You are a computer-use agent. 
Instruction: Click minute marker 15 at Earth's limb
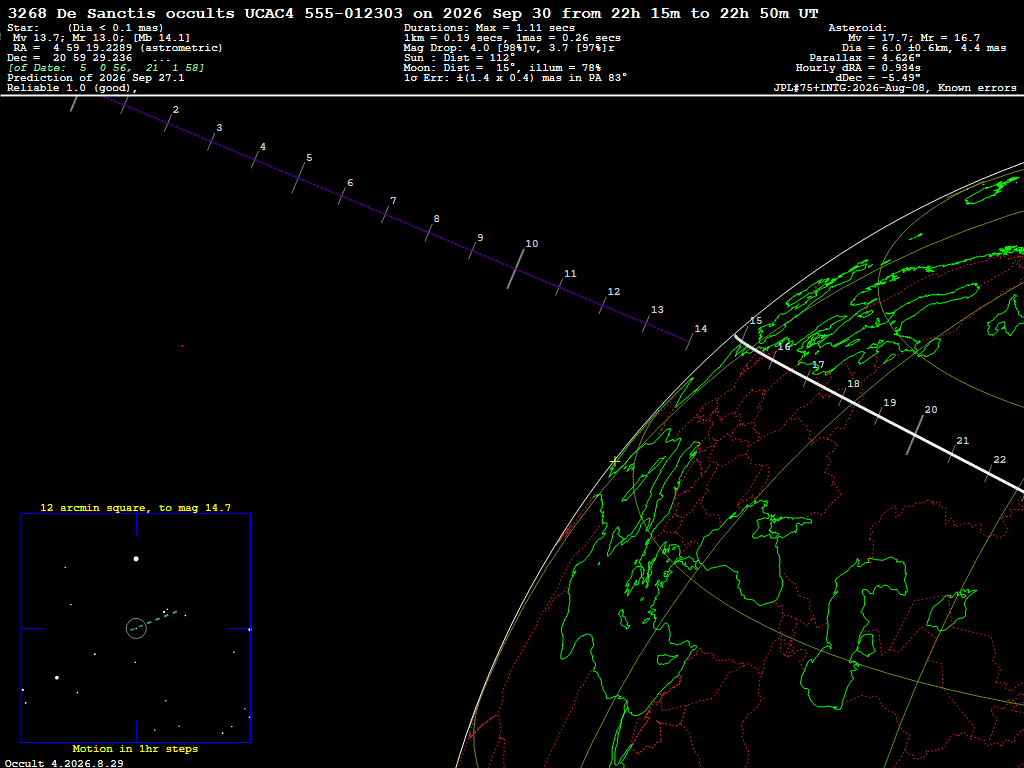[756, 321]
